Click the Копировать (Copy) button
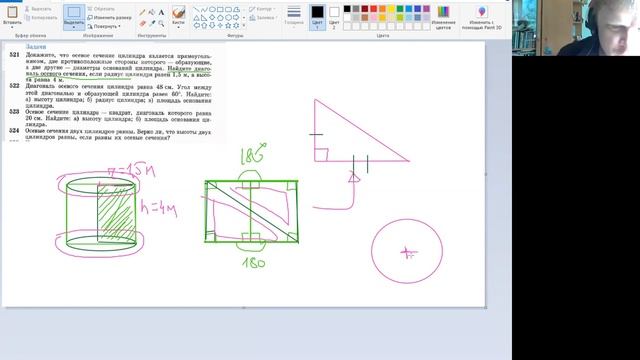The height and width of the screenshot is (360, 640). coord(41,18)
